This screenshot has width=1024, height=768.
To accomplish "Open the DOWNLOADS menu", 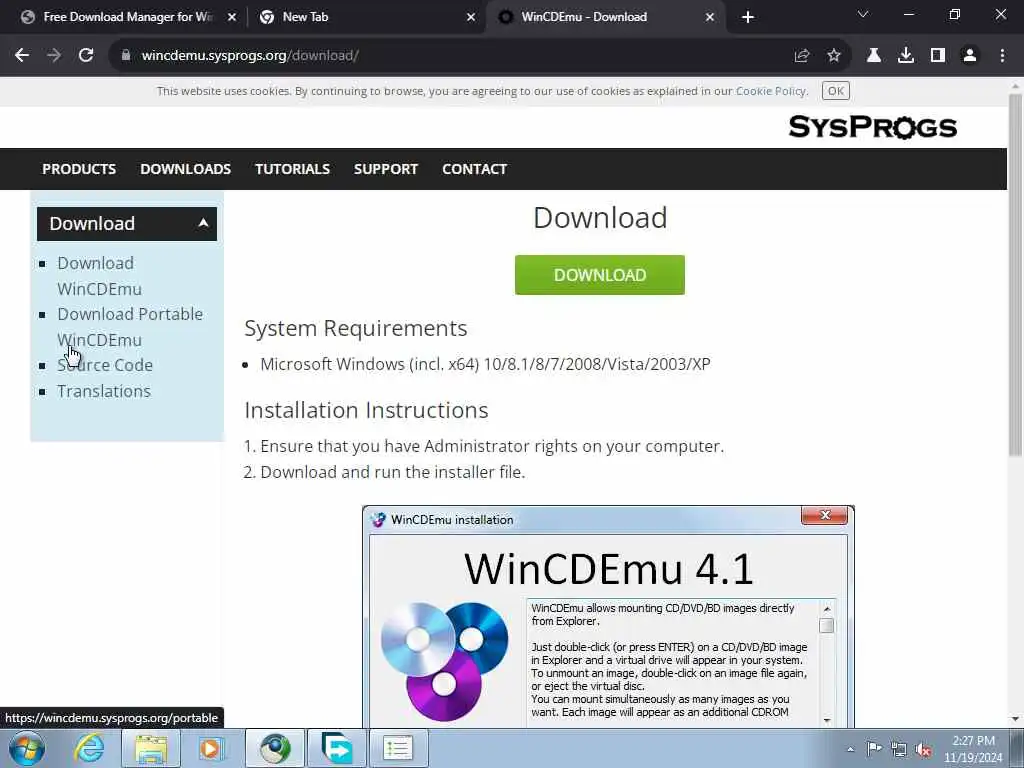I will coord(185,169).
